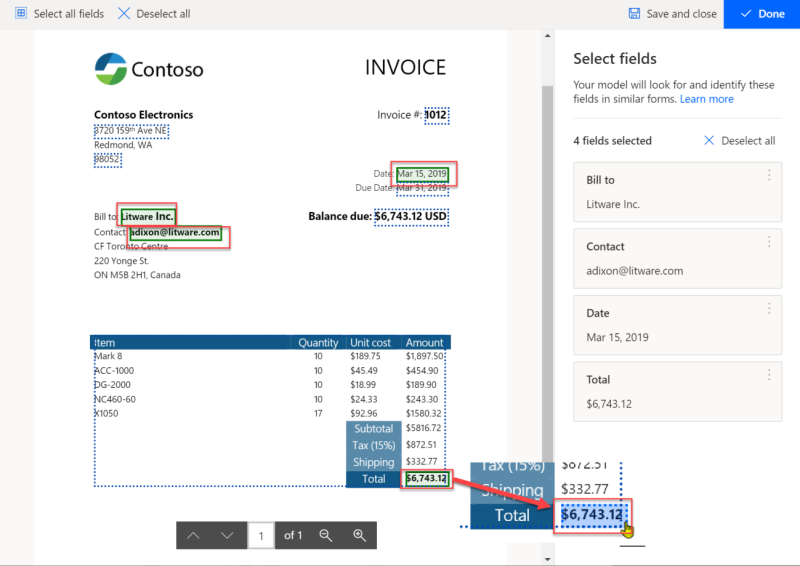The image size is (800, 566).
Task: Click the page number input box
Action: coord(261,535)
